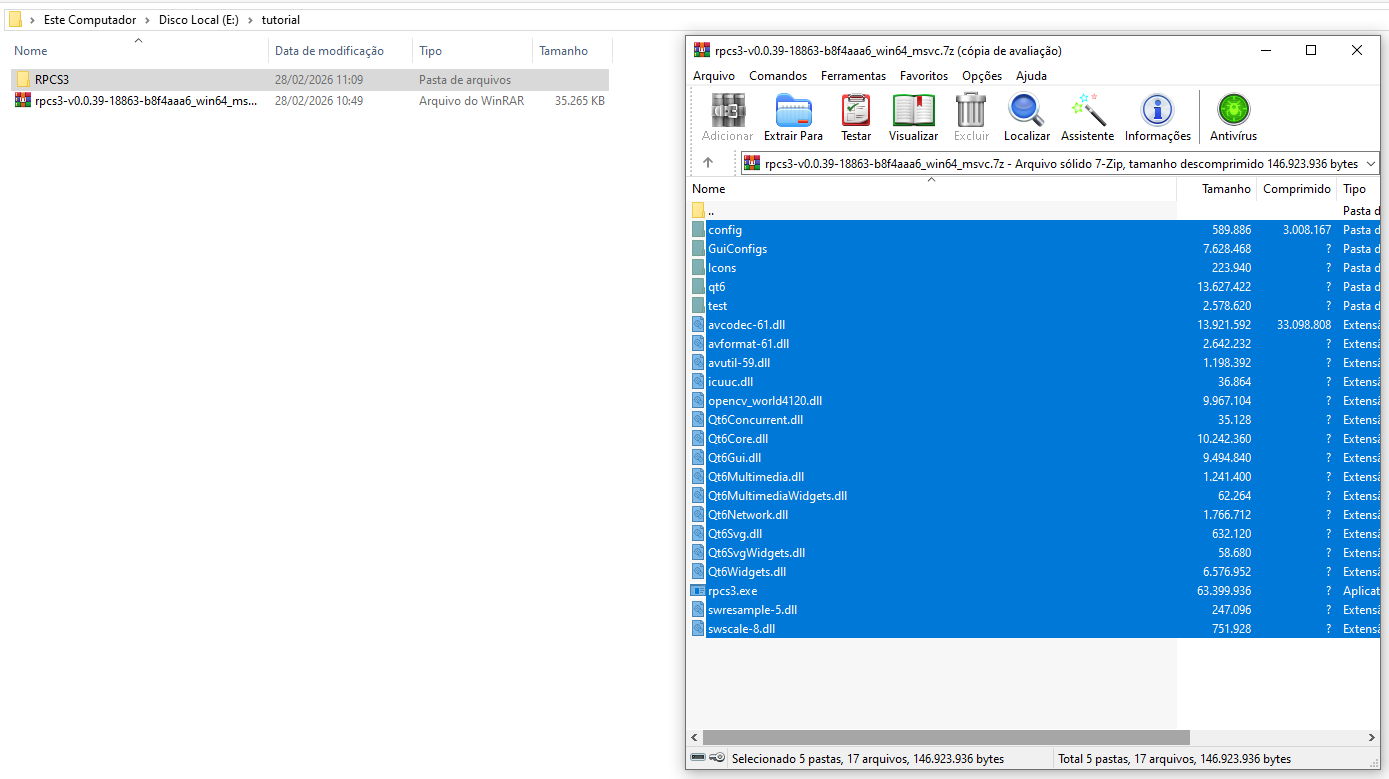The image size is (1389, 779).
Task: Open the Ajuda menu
Action: [x=1031, y=76]
